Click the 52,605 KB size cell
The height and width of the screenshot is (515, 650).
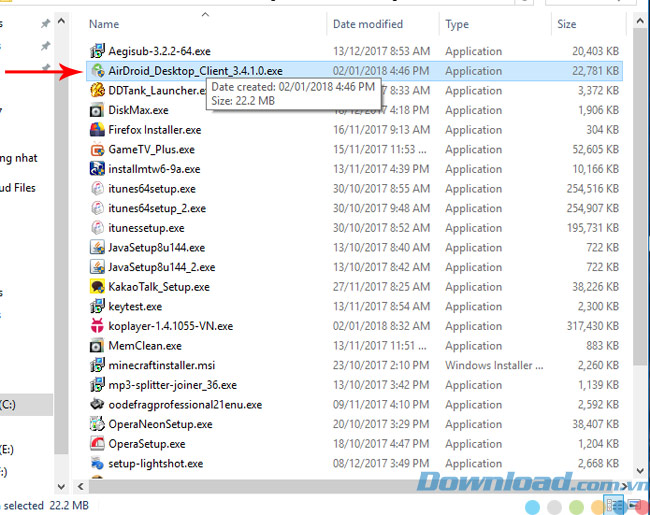[x=595, y=149]
